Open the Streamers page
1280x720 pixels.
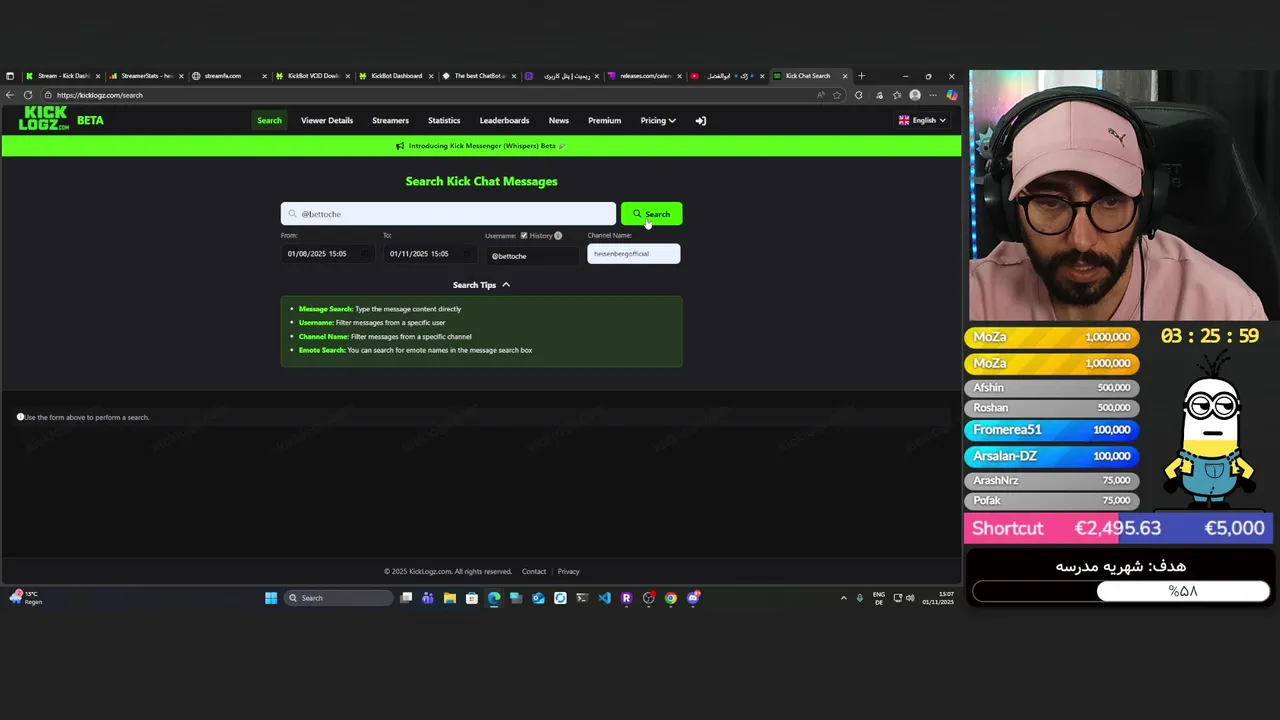click(x=390, y=121)
